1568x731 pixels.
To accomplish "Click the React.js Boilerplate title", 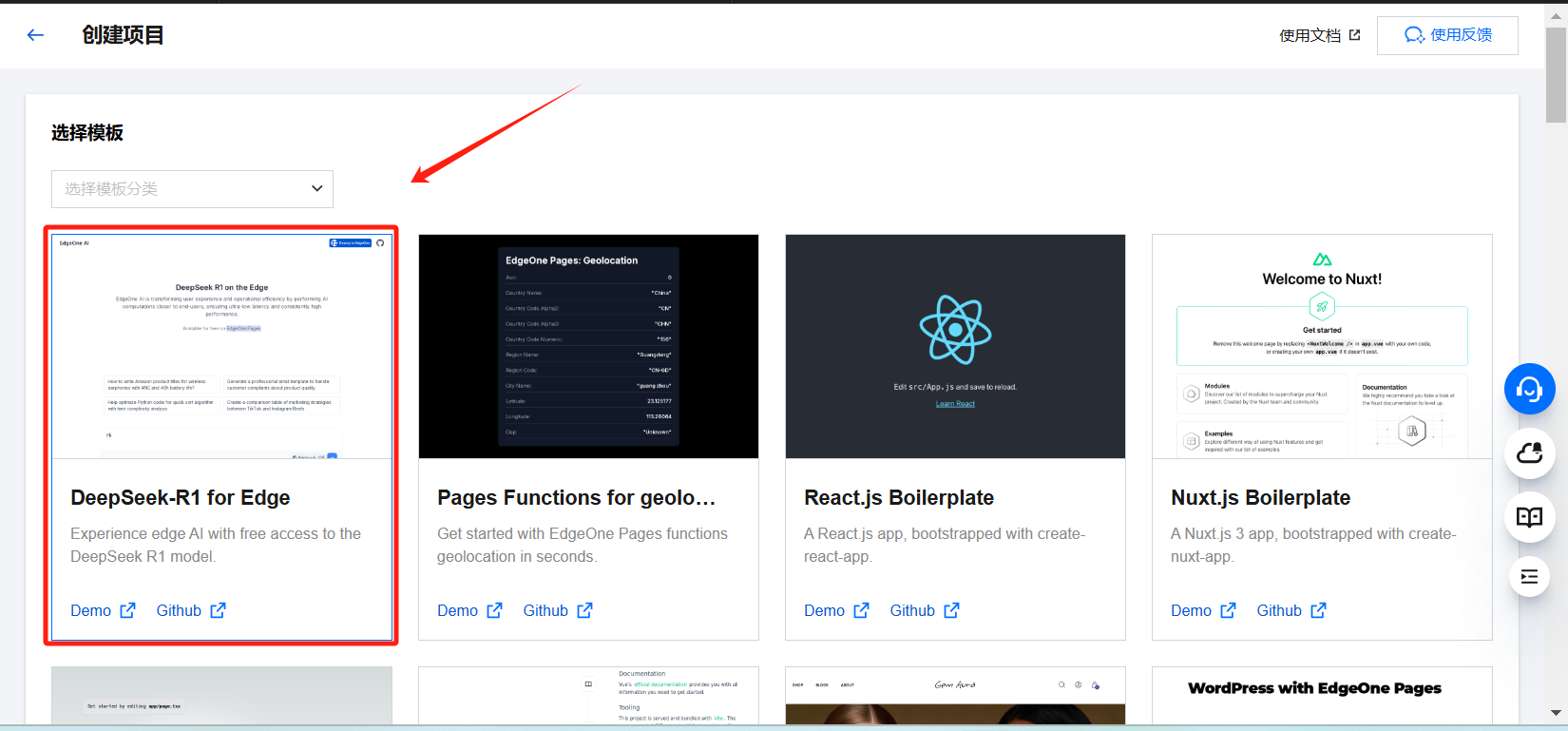I will point(899,497).
